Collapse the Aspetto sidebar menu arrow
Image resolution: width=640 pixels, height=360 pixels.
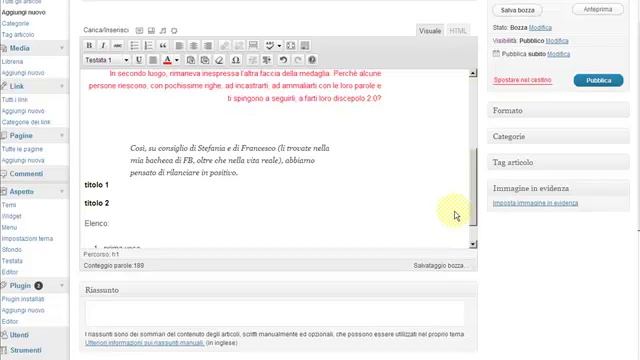click(62, 191)
